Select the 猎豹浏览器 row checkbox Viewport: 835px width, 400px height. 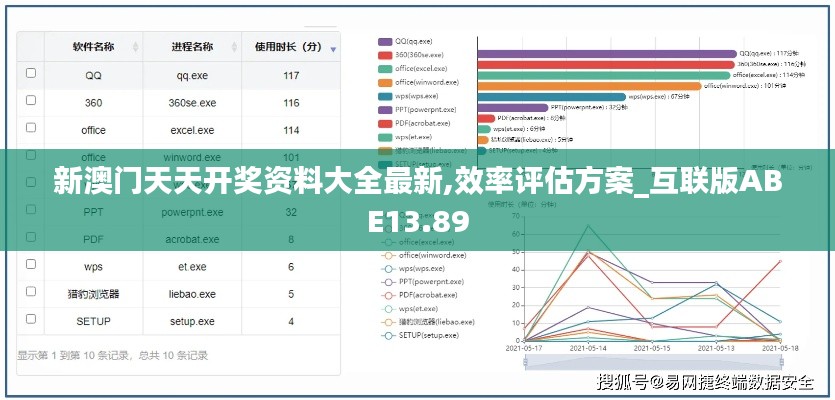[x=31, y=291]
